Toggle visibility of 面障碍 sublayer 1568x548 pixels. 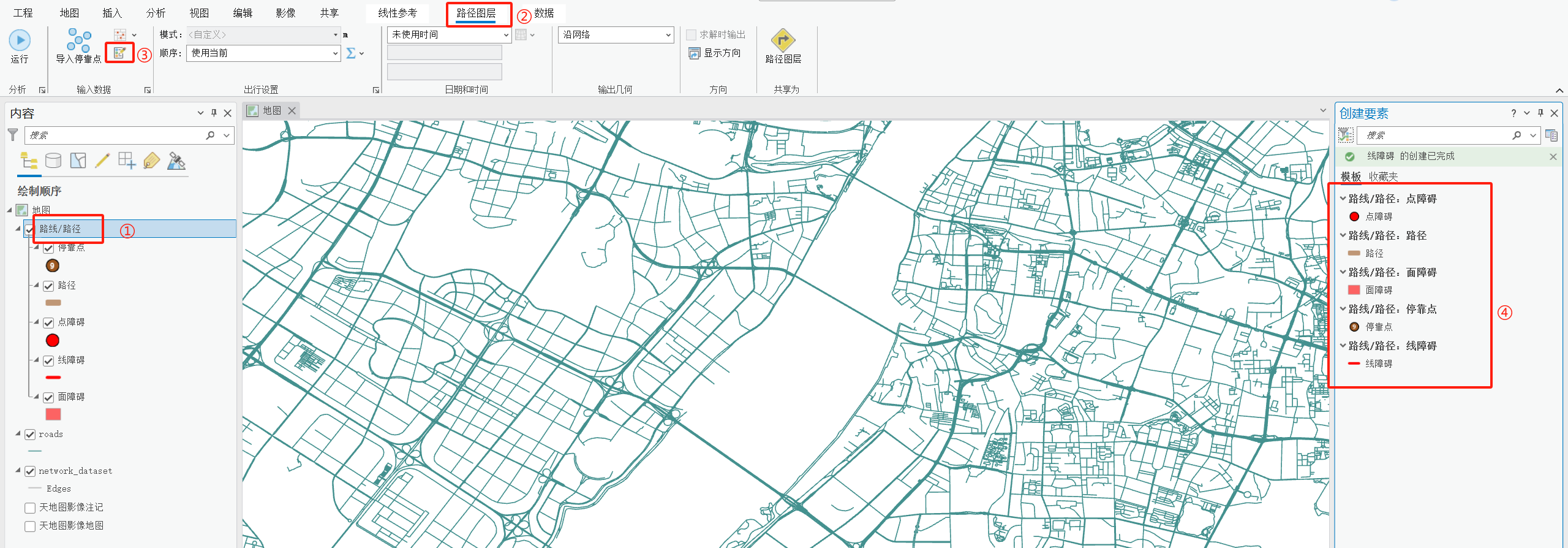click(48, 397)
